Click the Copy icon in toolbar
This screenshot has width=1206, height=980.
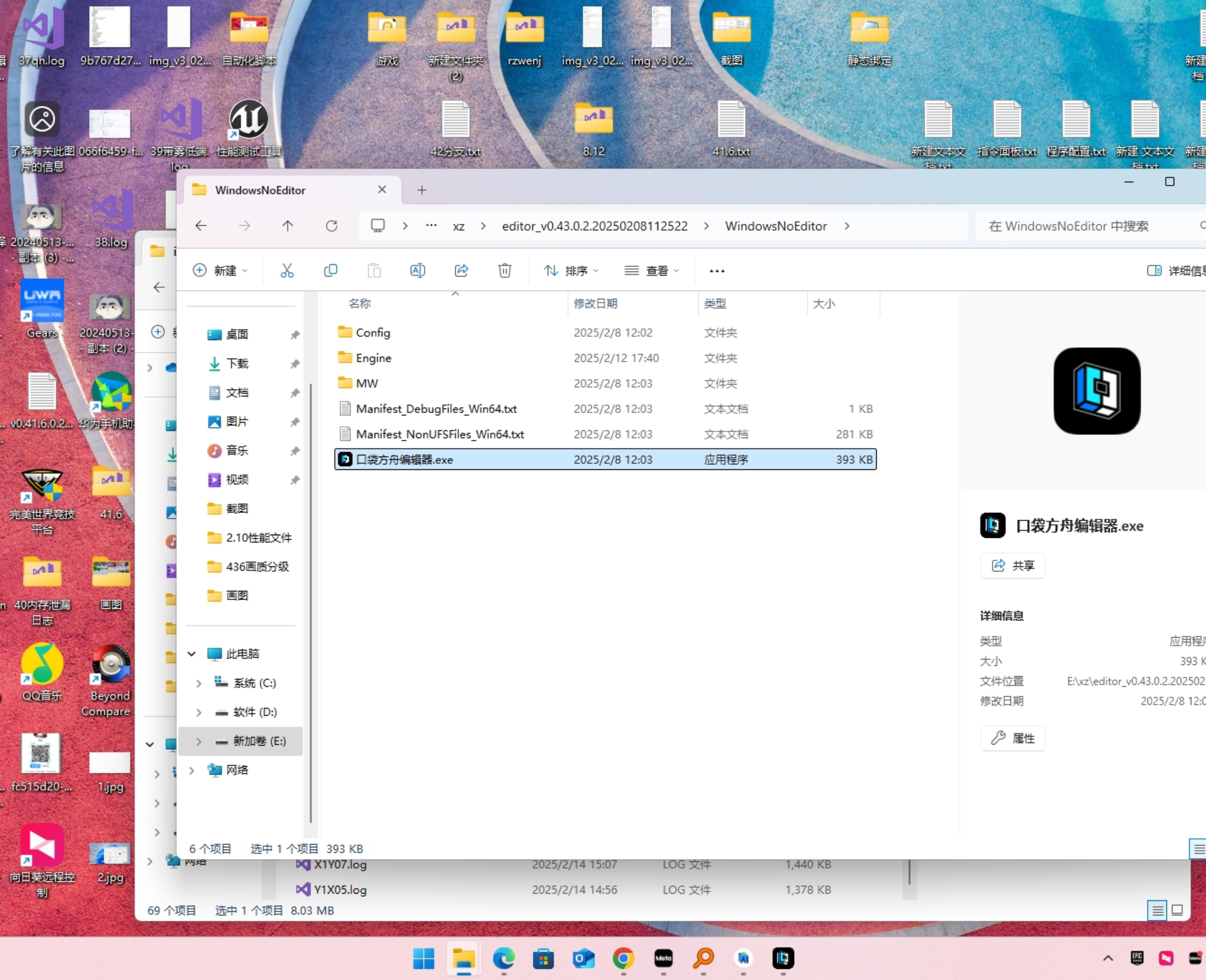coord(330,270)
